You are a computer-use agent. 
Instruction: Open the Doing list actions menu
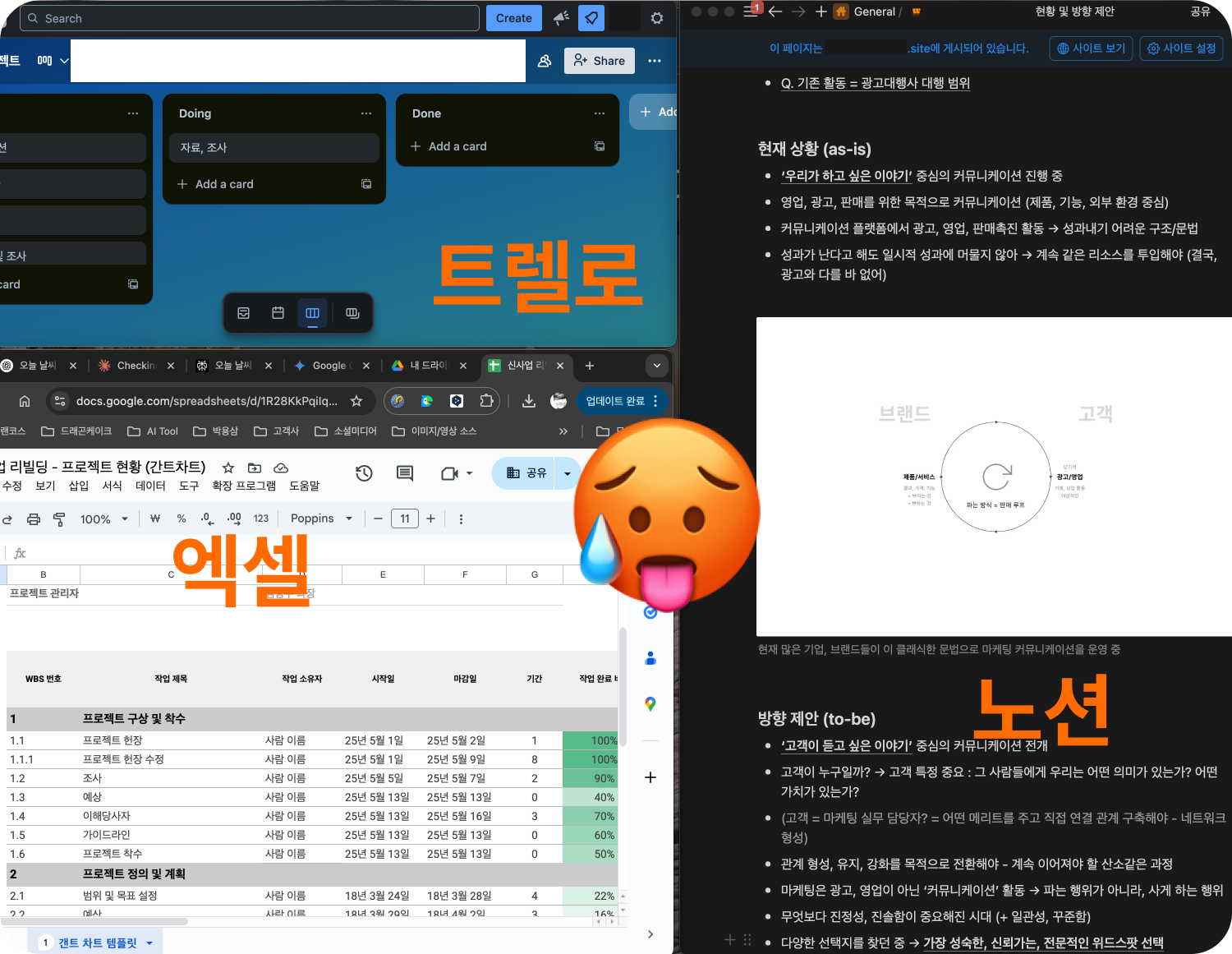tap(366, 113)
